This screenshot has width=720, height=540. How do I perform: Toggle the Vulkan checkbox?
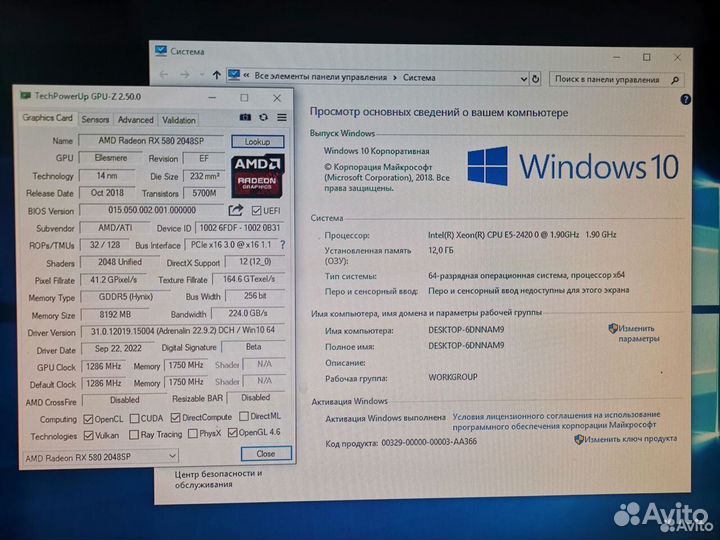[89, 435]
